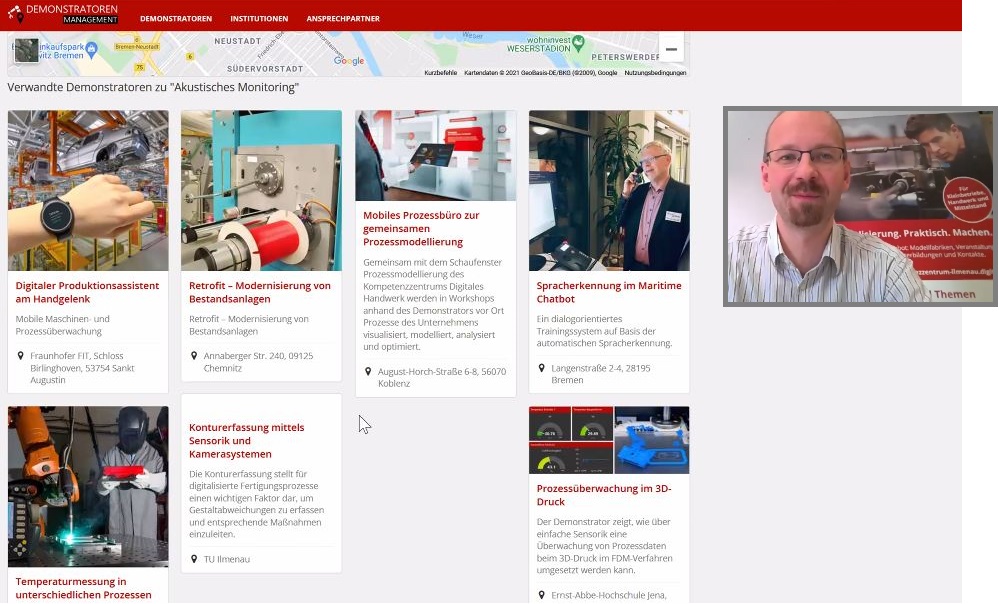Open Retrofit – Modernisierung von Bestandsanlagen link
Screen dimensions: 999x604
(x=260, y=292)
